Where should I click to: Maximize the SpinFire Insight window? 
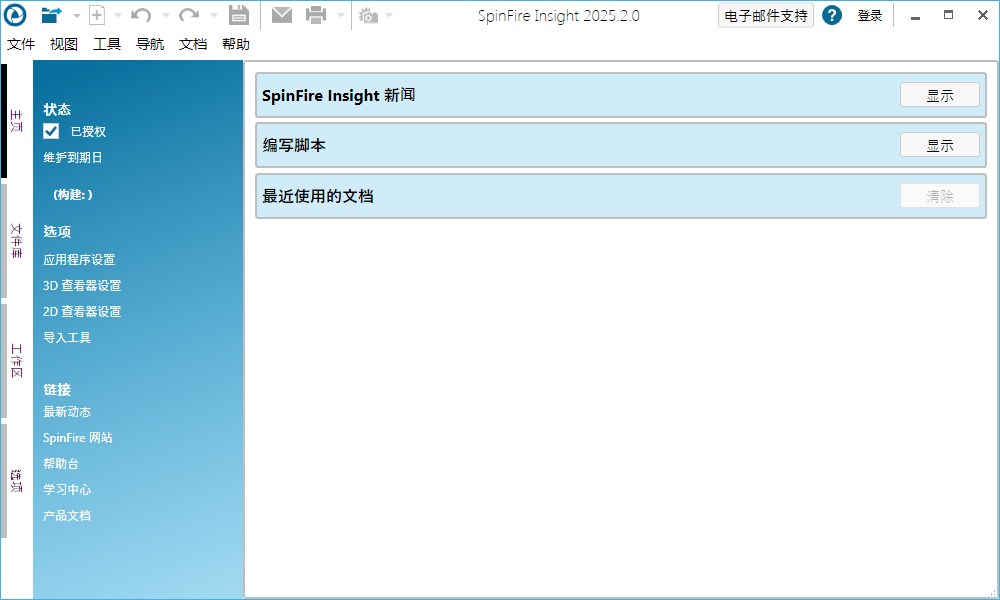click(948, 15)
